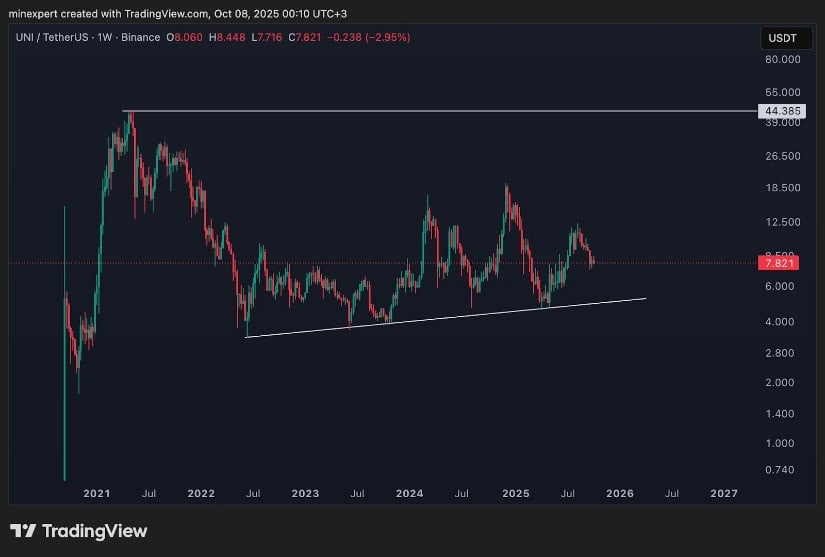Screen dimensions: 825x557
Task: Click the 6.000 price axis label
Action: click(x=779, y=286)
